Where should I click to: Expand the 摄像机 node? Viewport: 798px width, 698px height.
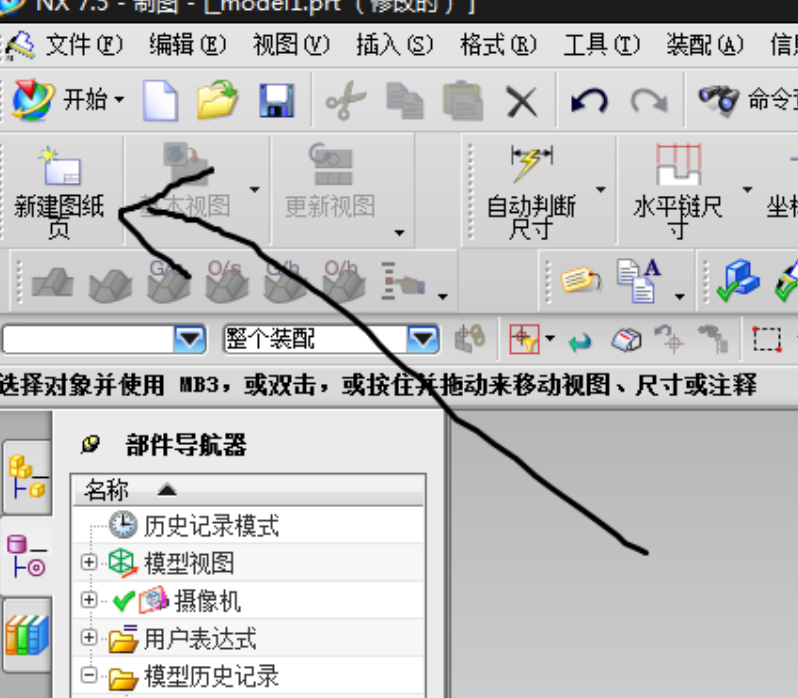[x=89, y=600]
